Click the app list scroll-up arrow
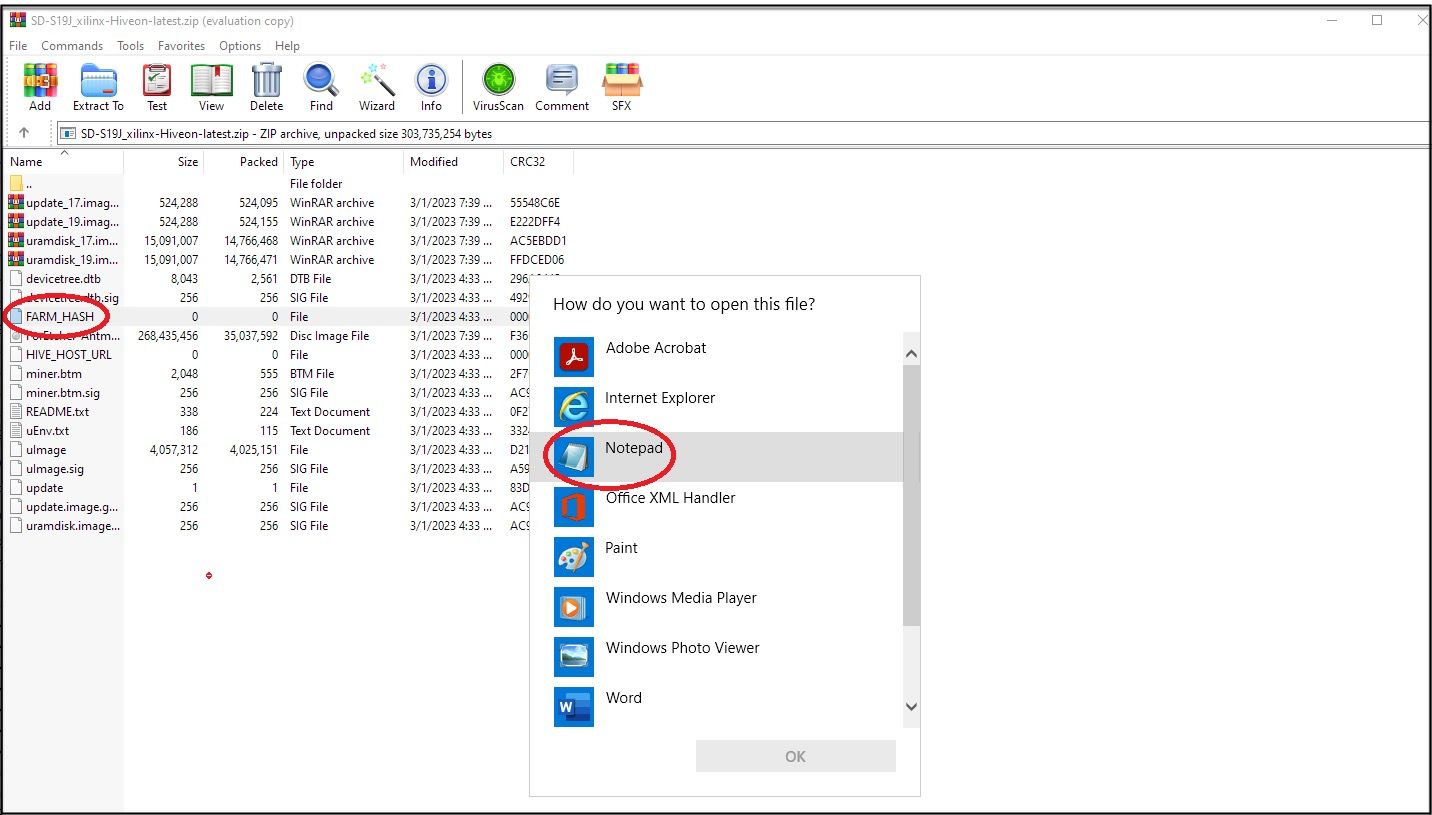The image size is (1432, 815). point(911,354)
